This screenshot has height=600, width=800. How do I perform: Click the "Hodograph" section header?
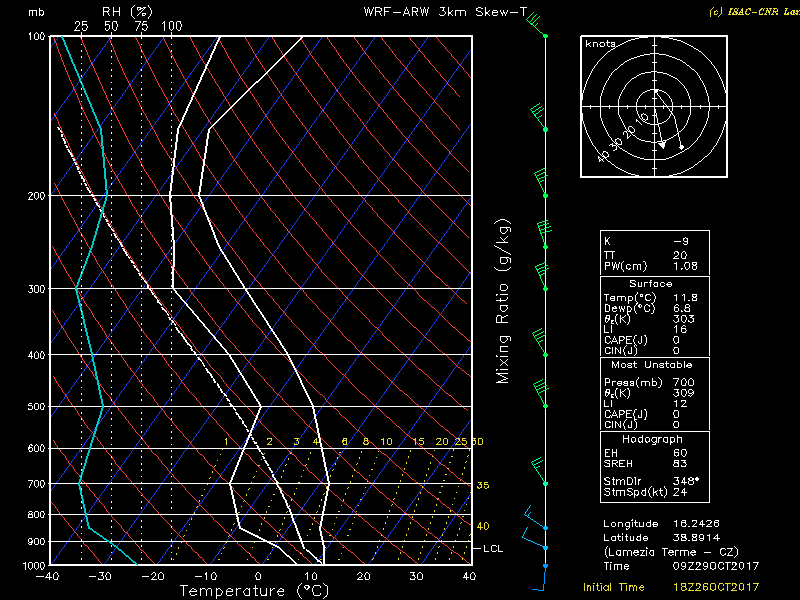click(x=652, y=439)
